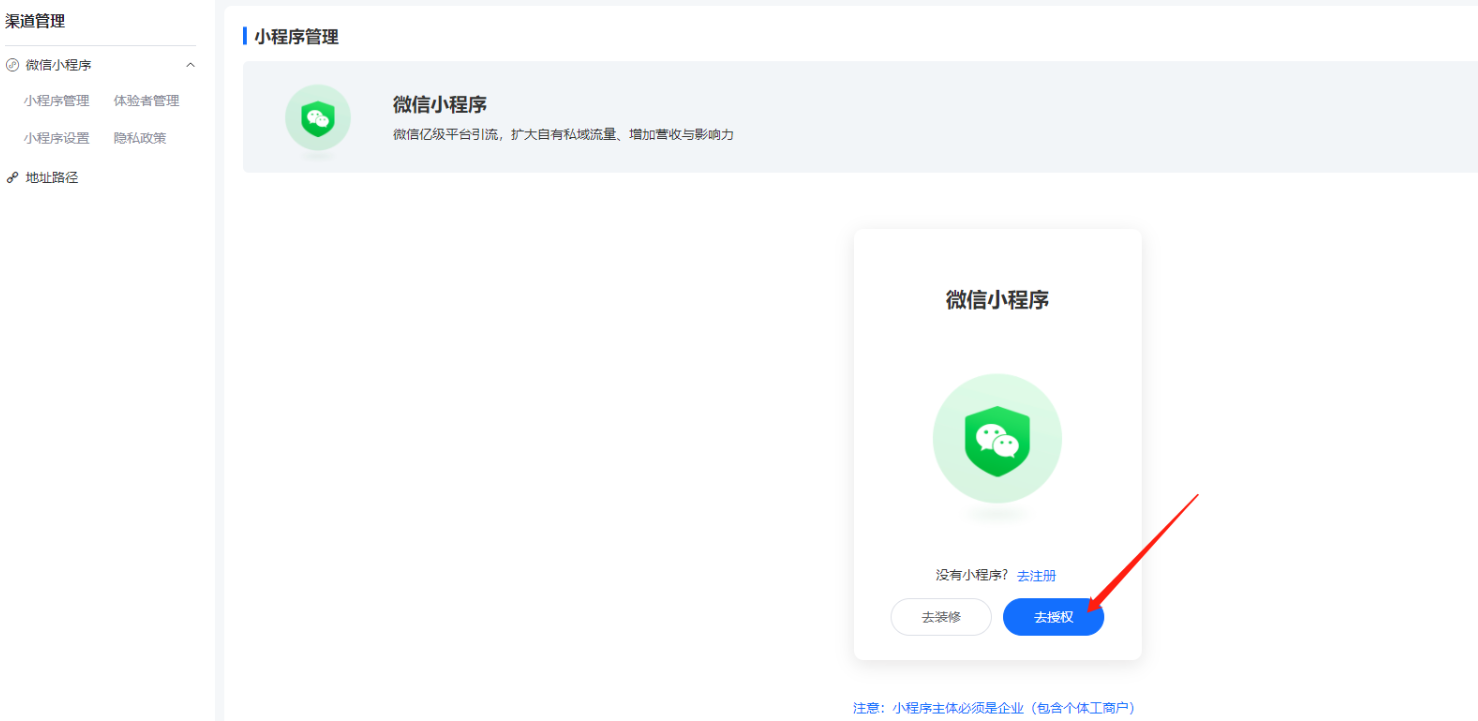Viewport: 1478px width, 721px height.
Task: Open 小程序管理 in the sidebar
Action: tap(57, 101)
